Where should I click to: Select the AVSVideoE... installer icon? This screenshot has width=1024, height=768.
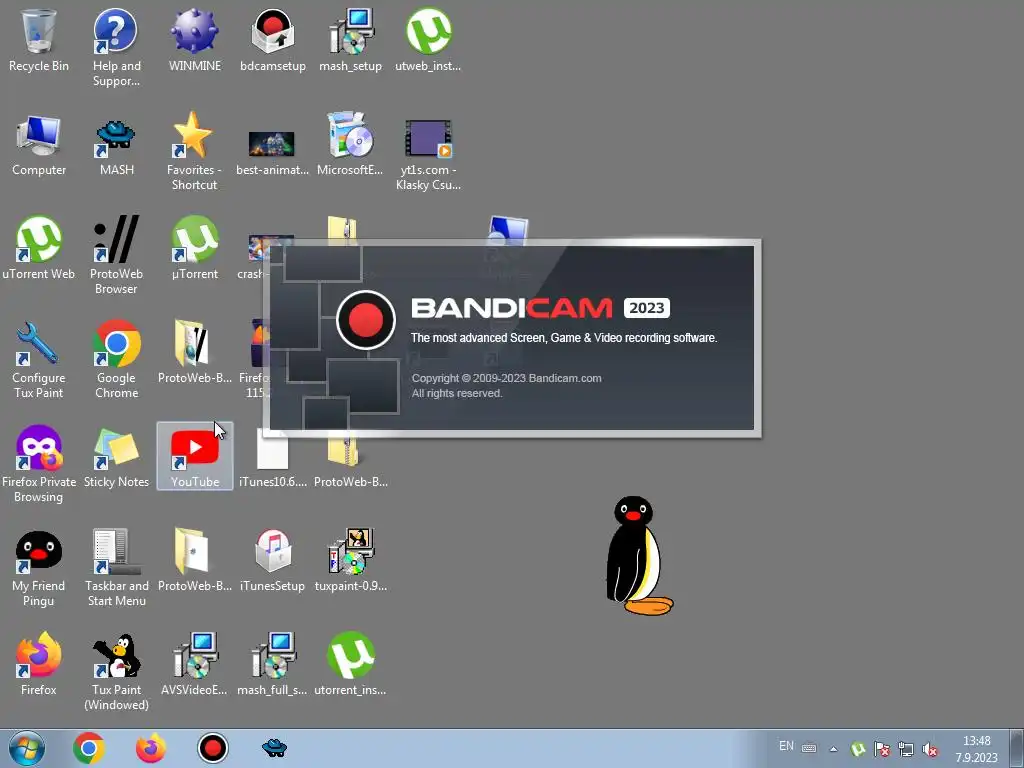195,664
